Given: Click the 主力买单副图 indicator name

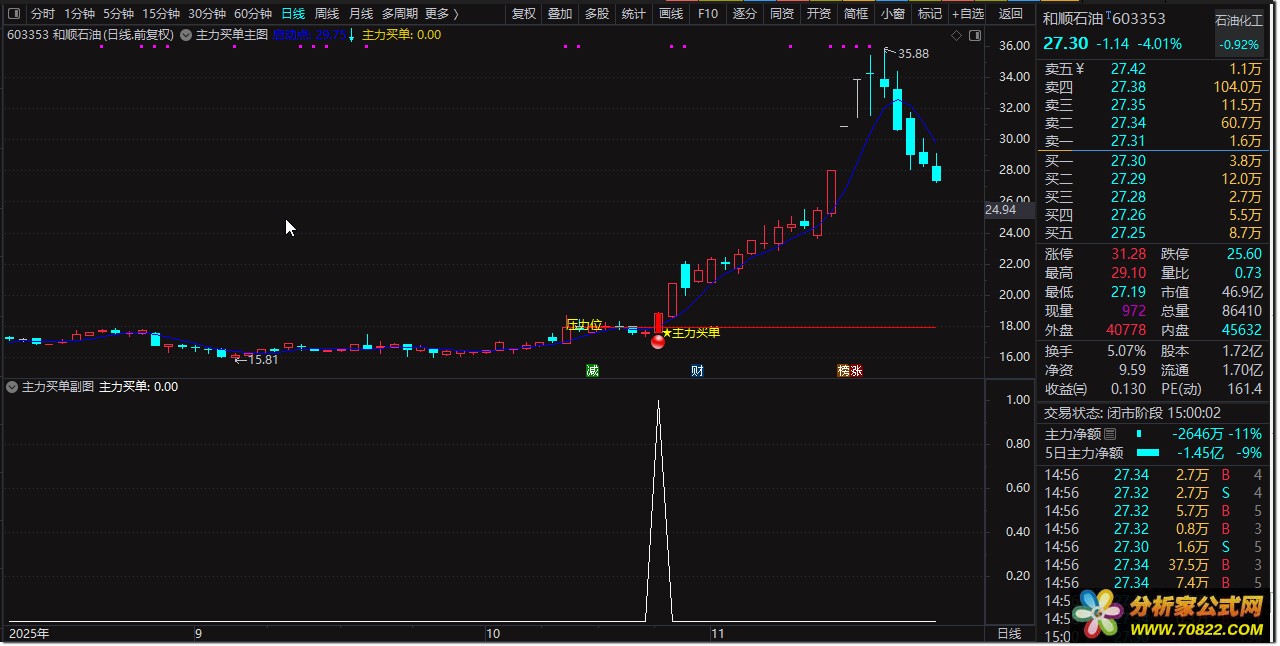Looking at the screenshot, I should click(x=58, y=386).
